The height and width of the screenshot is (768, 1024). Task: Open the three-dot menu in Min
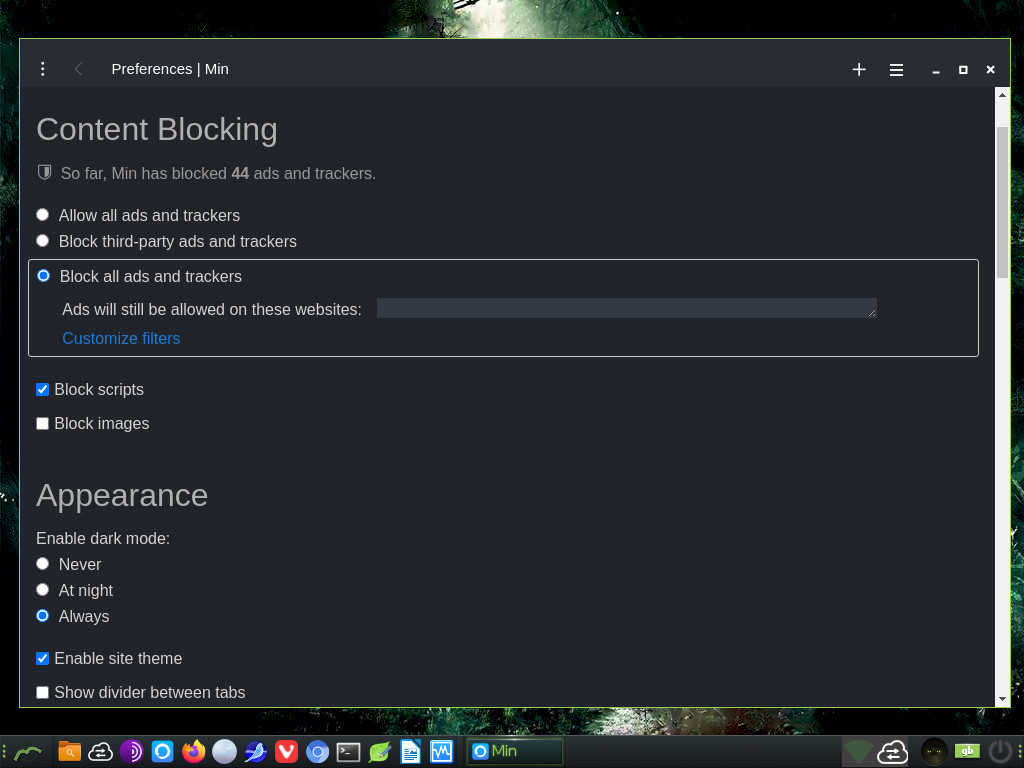(x=42, y=69)
